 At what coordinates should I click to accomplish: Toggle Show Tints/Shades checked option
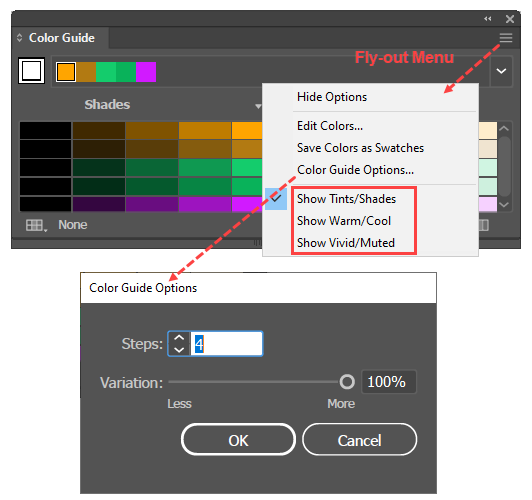tap(346, 199)
